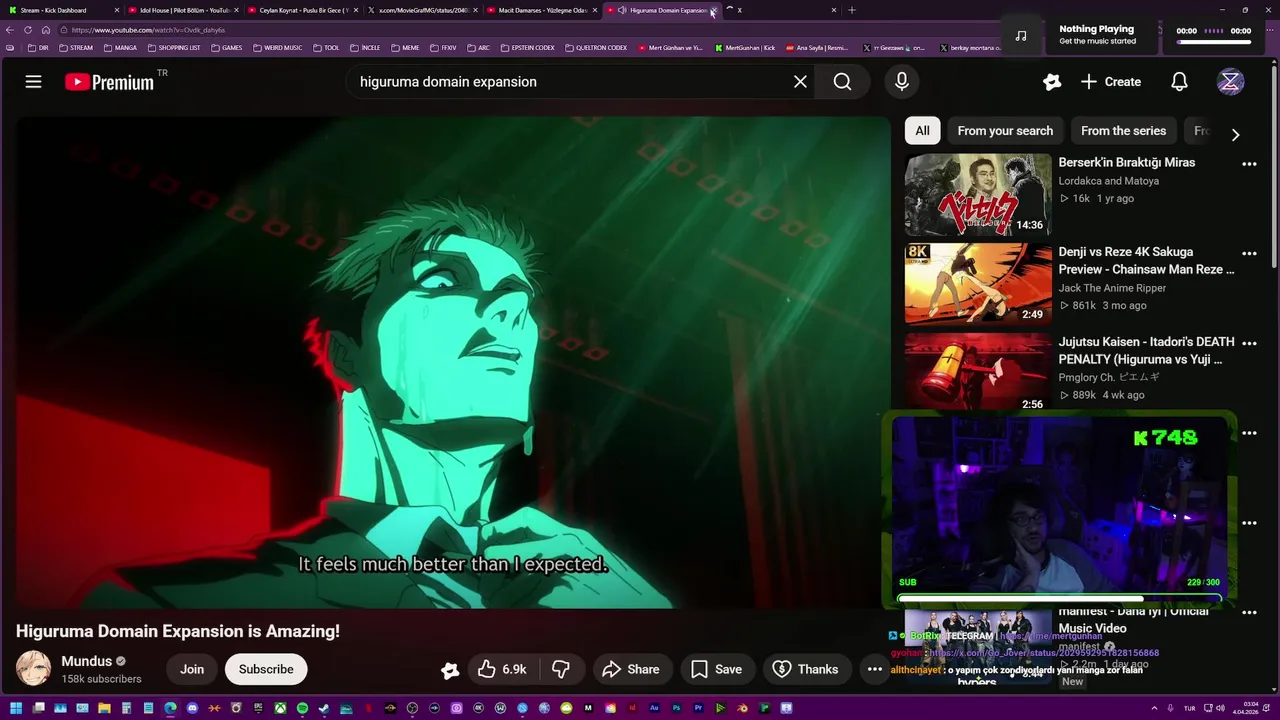The image size is (1280, 720).
Task: Expand the GAMES bookmarks folder
Action: 227,47
